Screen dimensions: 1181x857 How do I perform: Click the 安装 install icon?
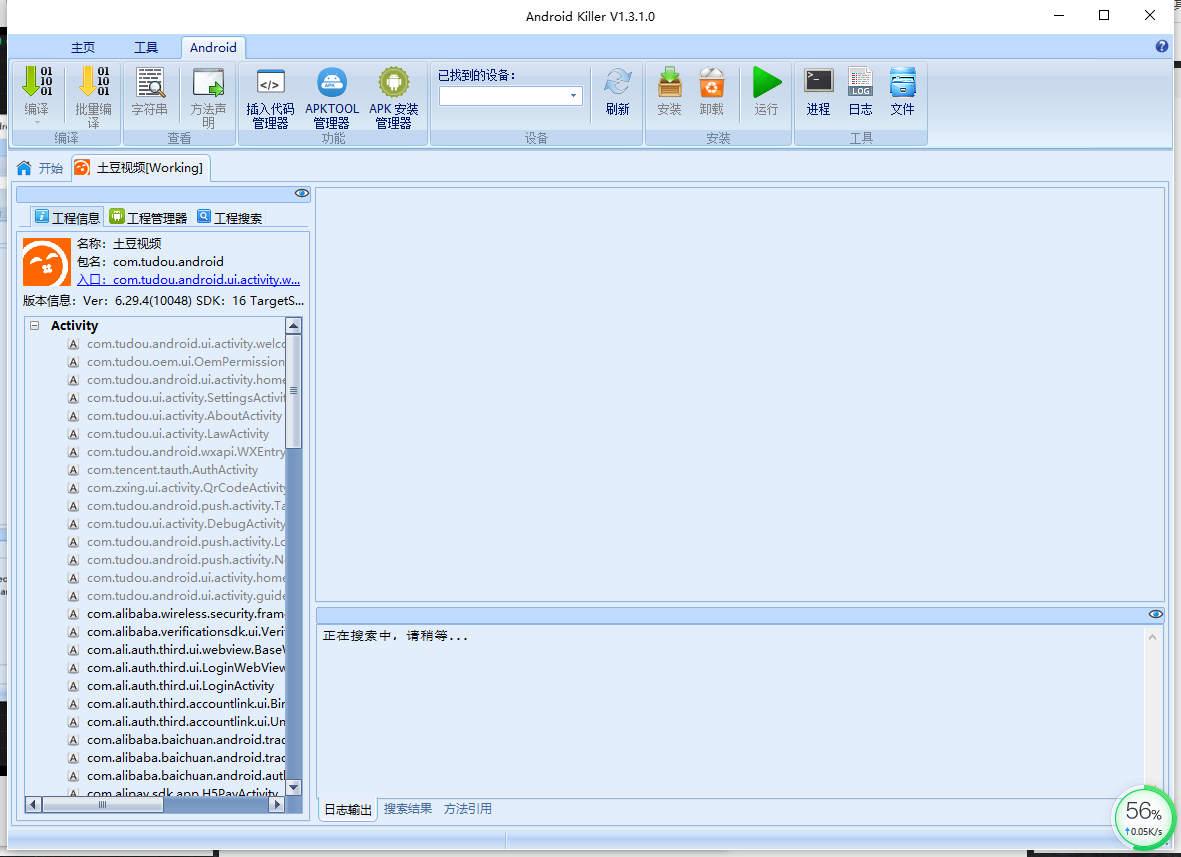pos(670,82)
